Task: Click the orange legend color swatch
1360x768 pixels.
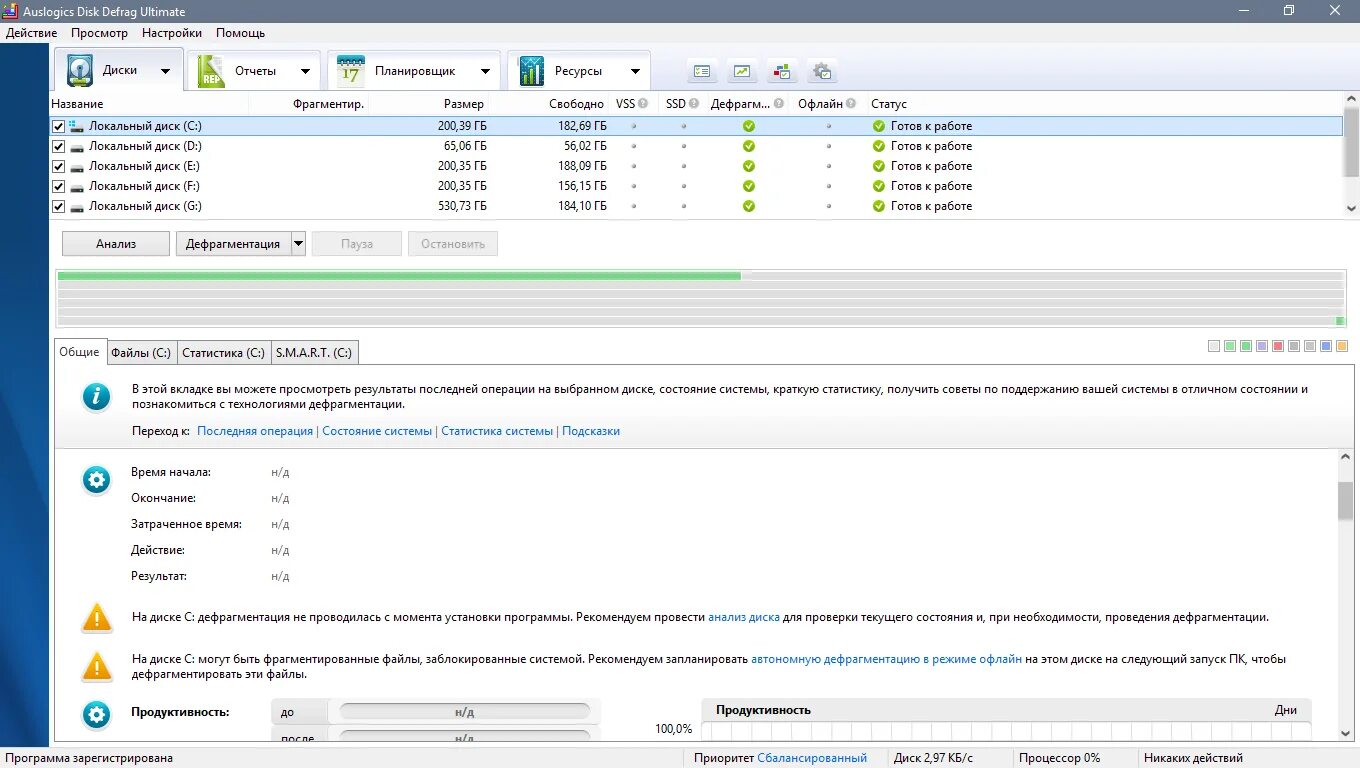Action: point(1342,346)
